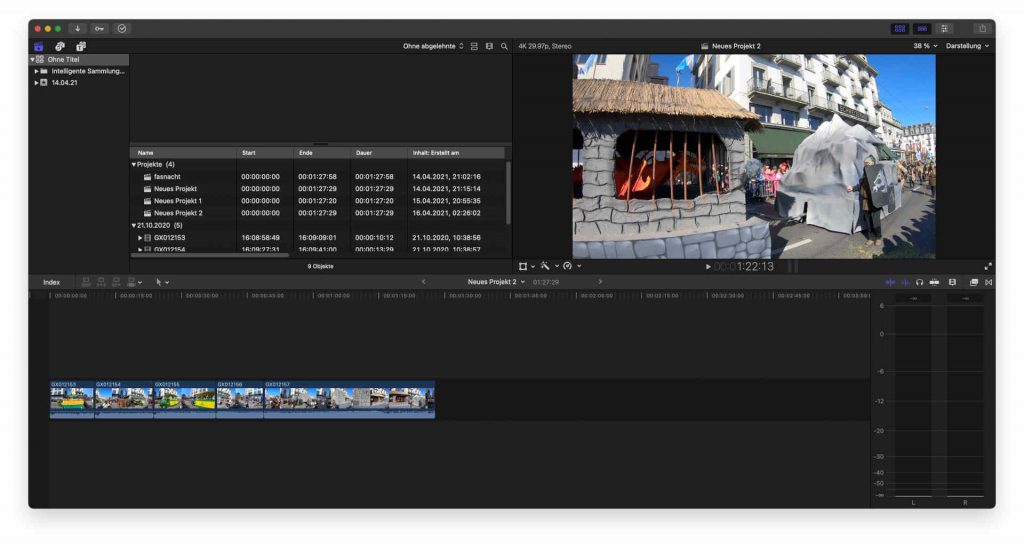Image resolution: width=1024 pixels, height=546 pixels.
Task: Collapse the Ohne Titel library
Action: (33, 59)
